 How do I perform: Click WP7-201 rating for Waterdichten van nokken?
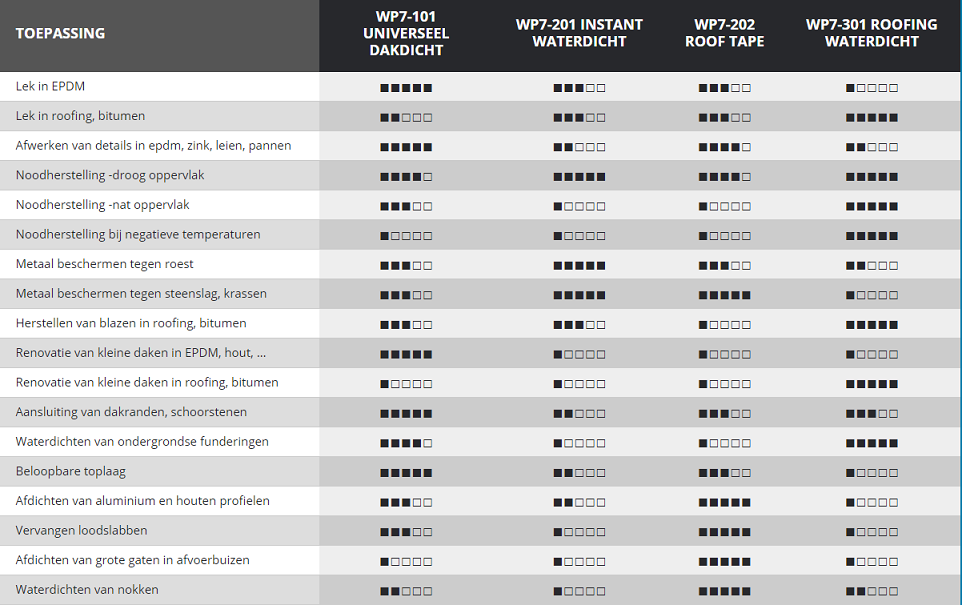point(579,591)
